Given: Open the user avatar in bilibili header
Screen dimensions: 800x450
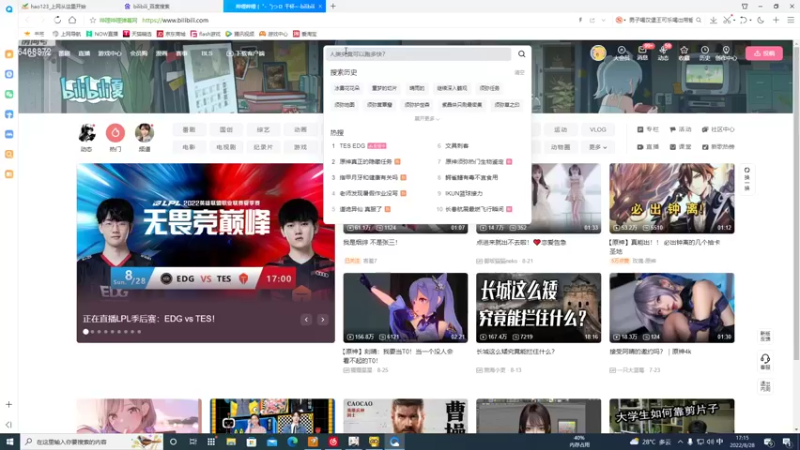Looking at the screenshot, I should pos(598,53).
